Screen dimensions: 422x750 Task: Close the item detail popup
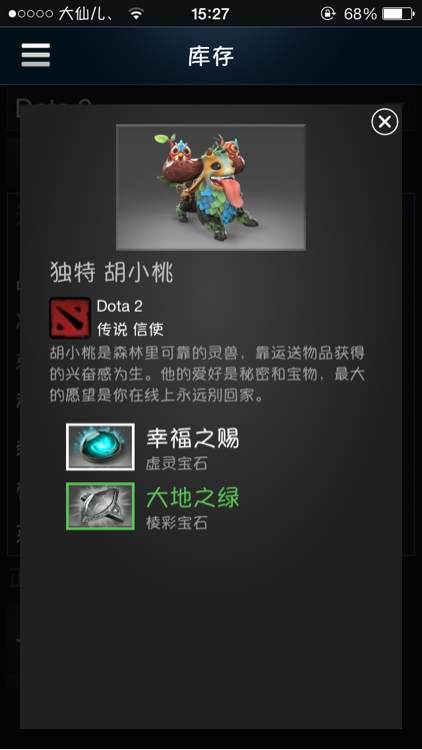(385, 122)
